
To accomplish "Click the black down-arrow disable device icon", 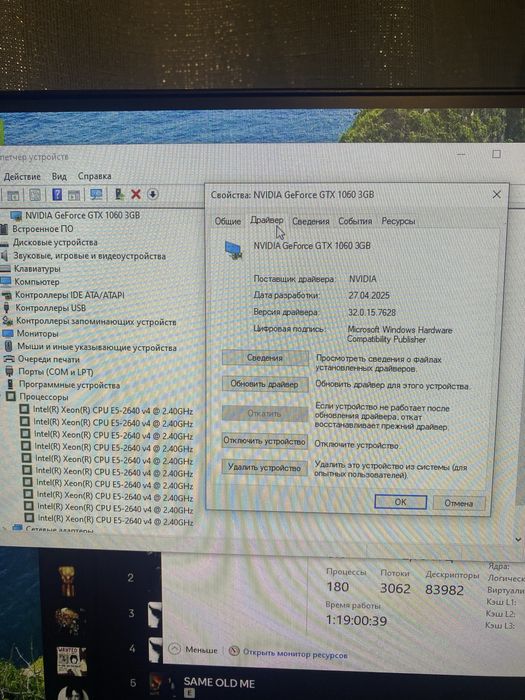I will tap(153, 194).
